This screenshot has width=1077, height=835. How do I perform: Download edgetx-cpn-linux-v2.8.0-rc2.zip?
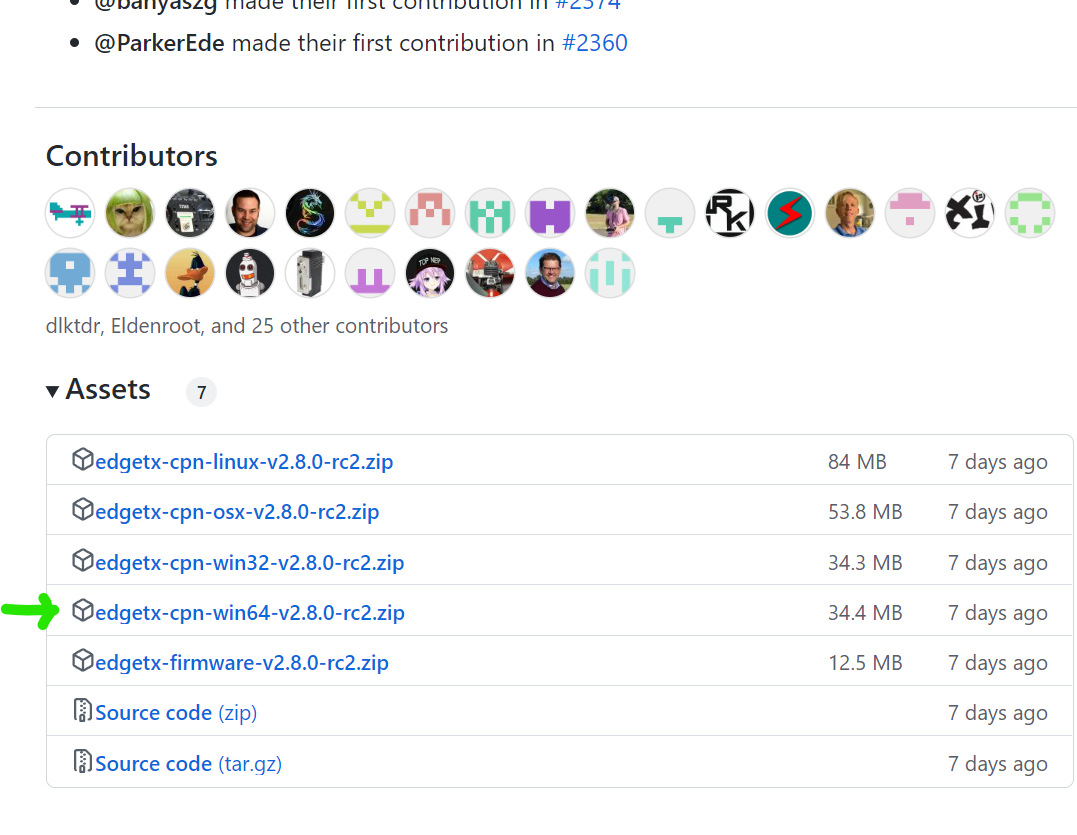point(244,462)
